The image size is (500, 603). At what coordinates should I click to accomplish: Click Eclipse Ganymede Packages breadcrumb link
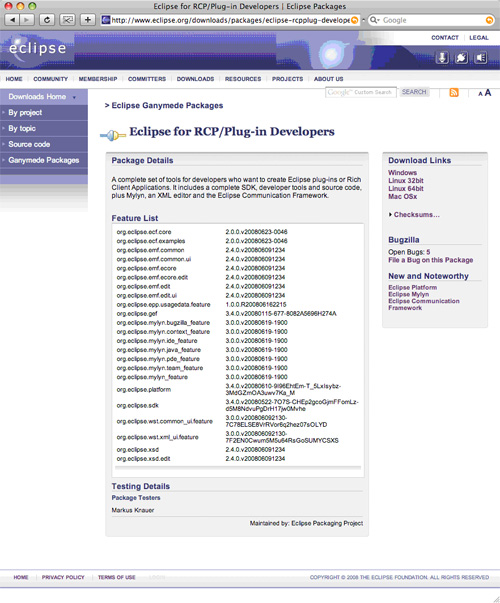(x=167, y=105)
